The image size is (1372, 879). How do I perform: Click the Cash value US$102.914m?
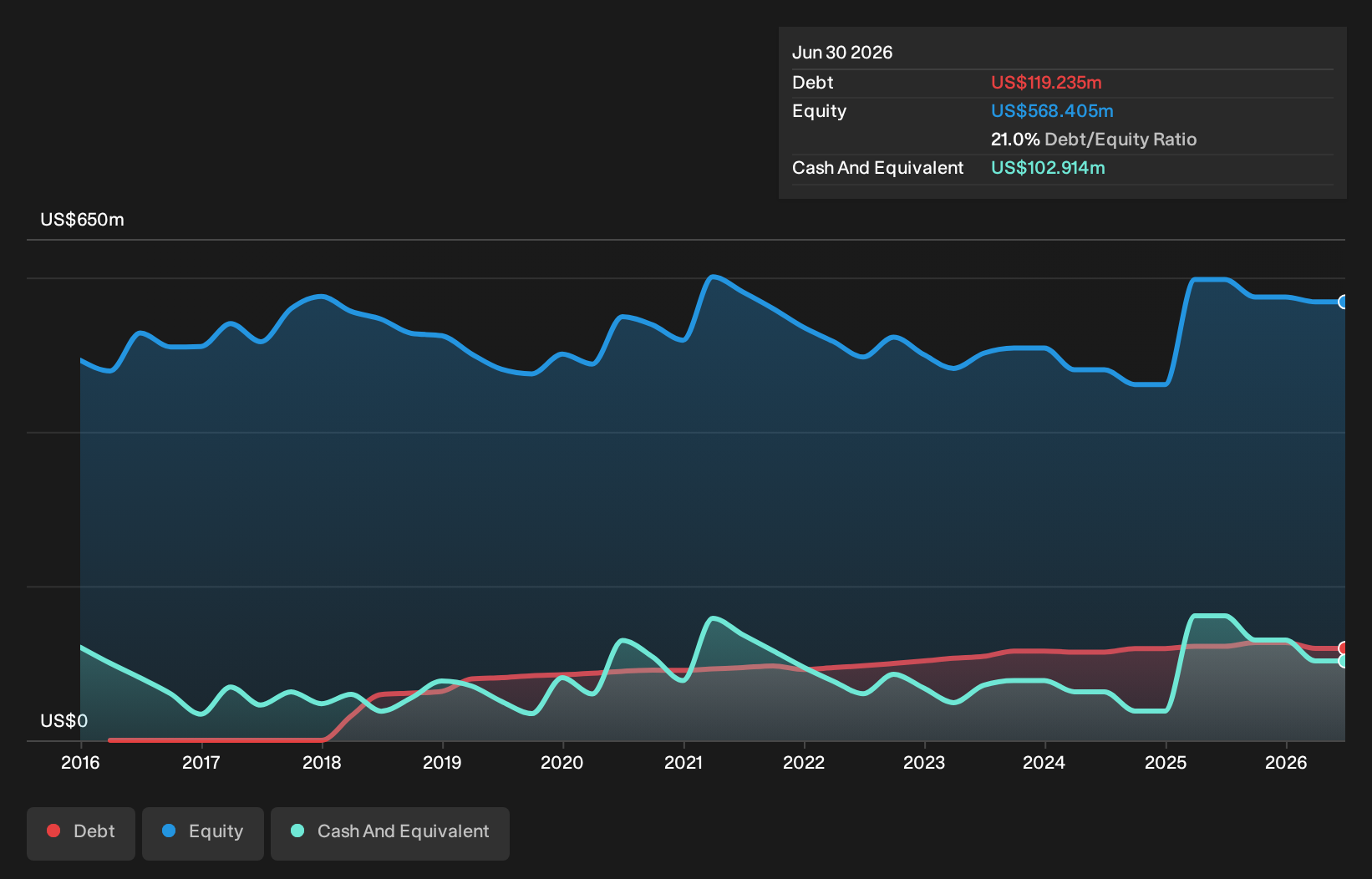pos(1048,168)
